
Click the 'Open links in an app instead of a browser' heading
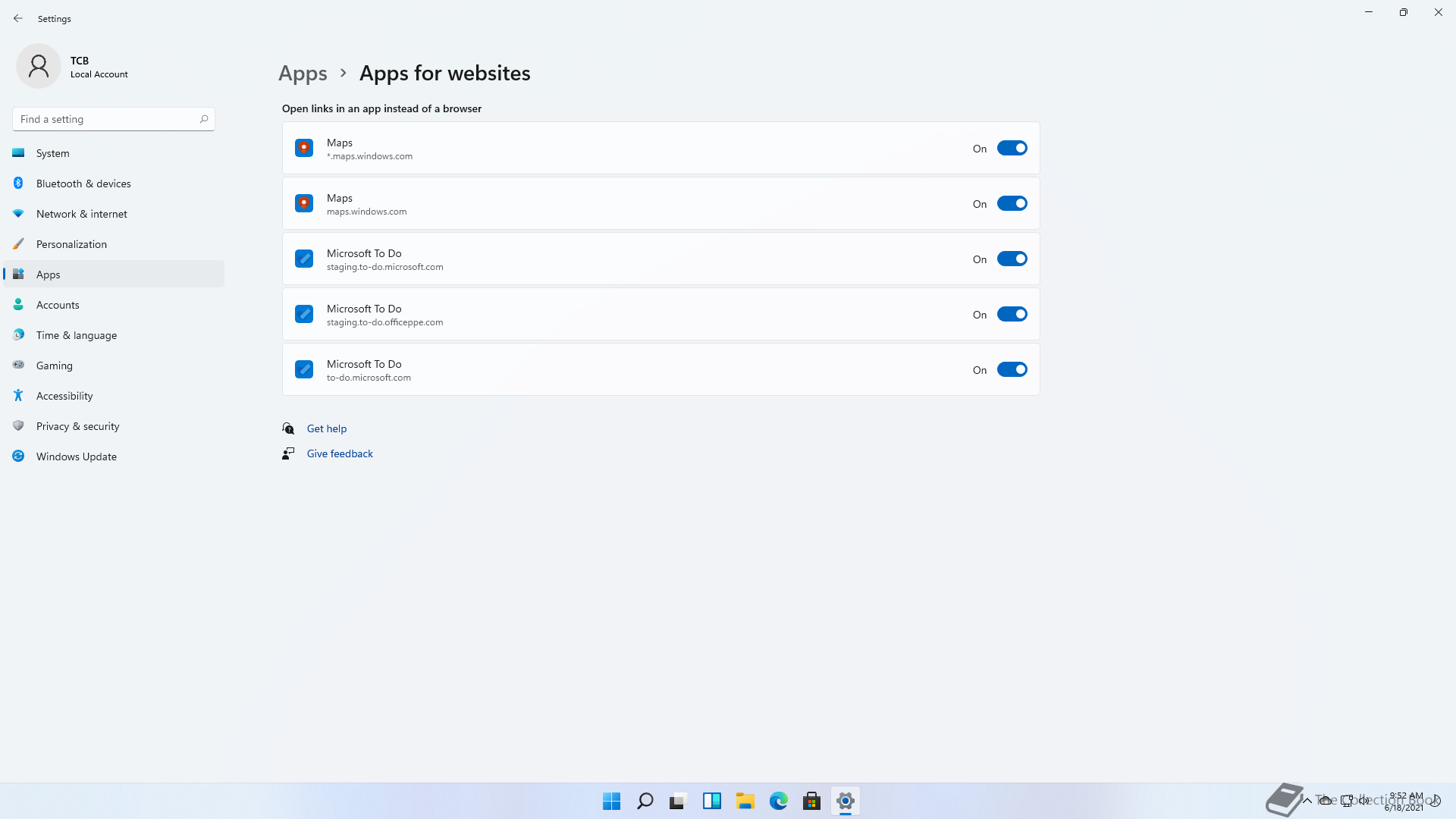381,108
